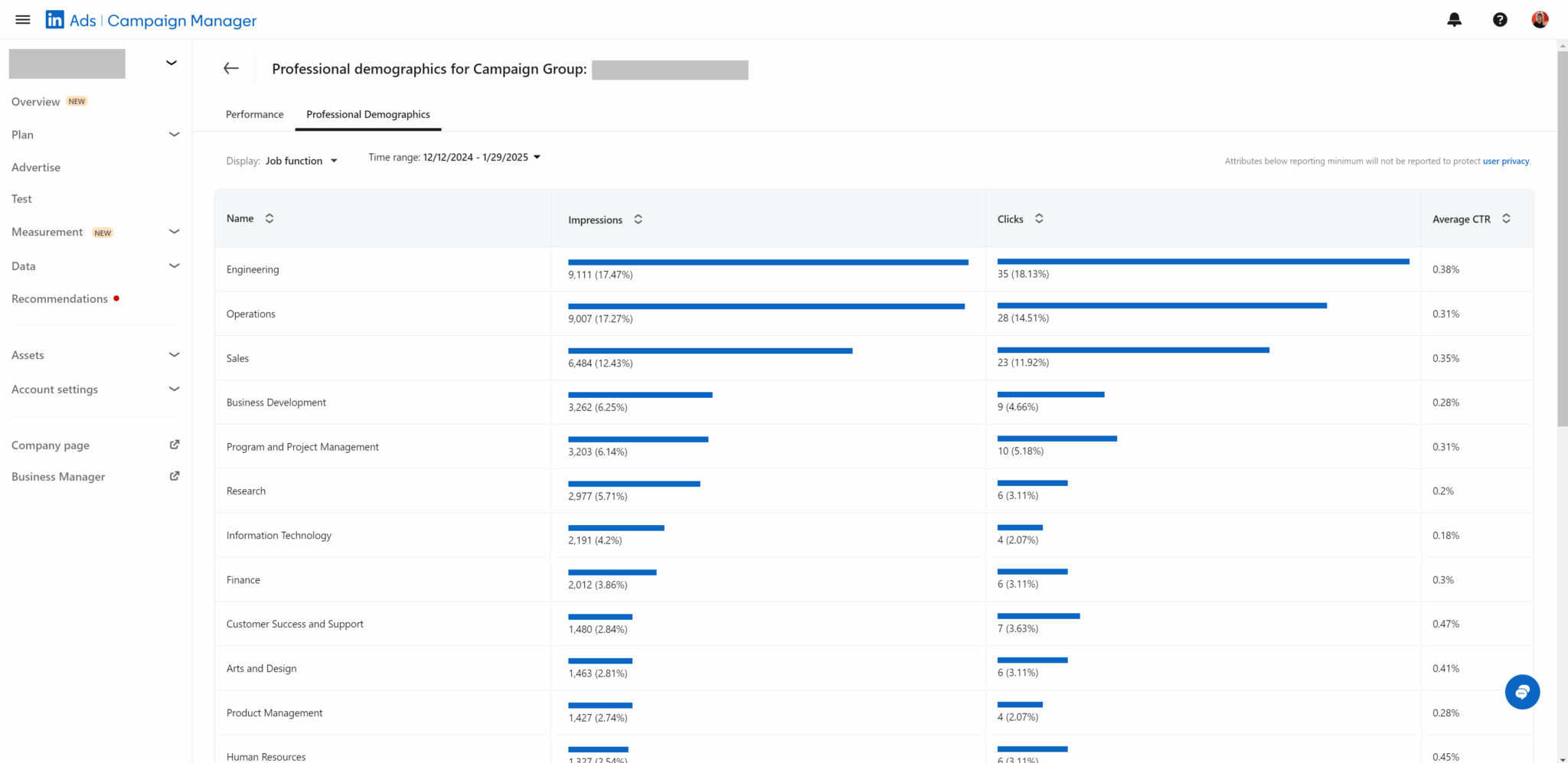This screenshot has height=763, width=1568.
Task: Click the LinkedIn logo icon
Action: point(55,20)
